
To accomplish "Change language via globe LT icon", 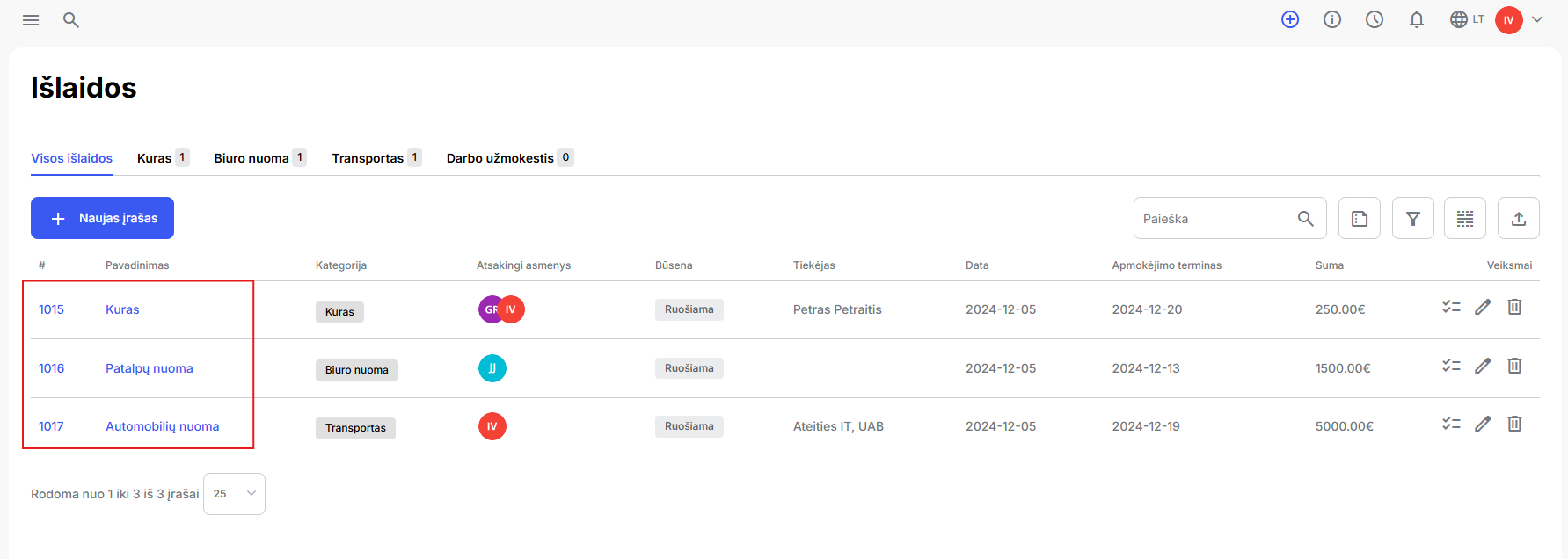I will point(1467,19).
